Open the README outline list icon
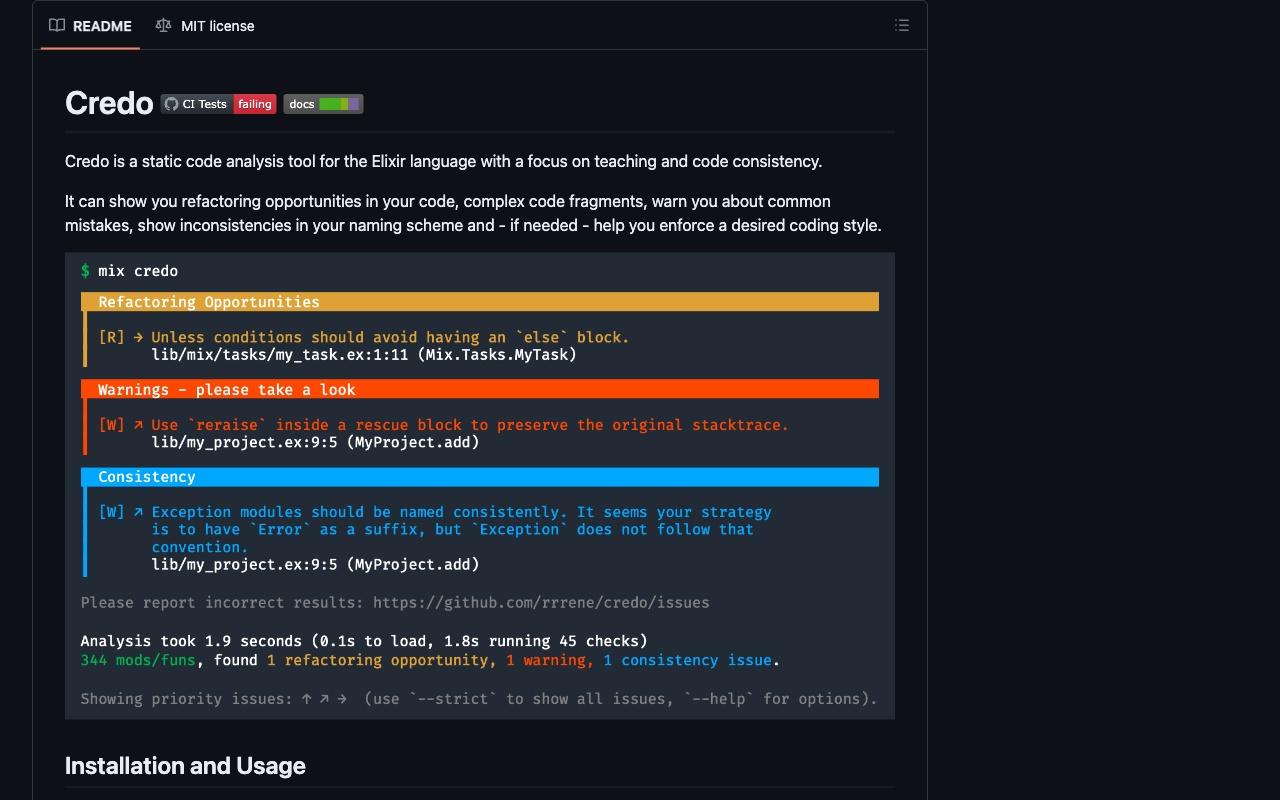The height and width of the screenshot is (800, 1280). (x=902, y=26)
